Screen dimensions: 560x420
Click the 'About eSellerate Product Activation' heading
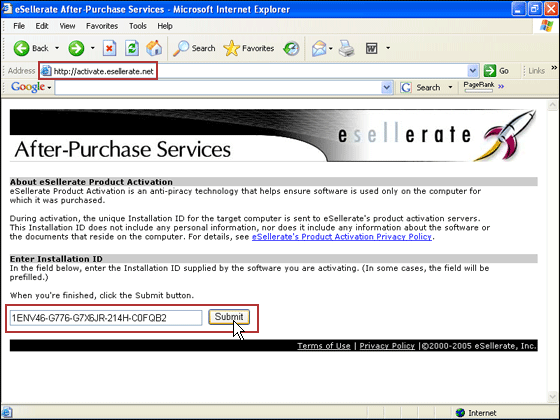pos(91,182)
